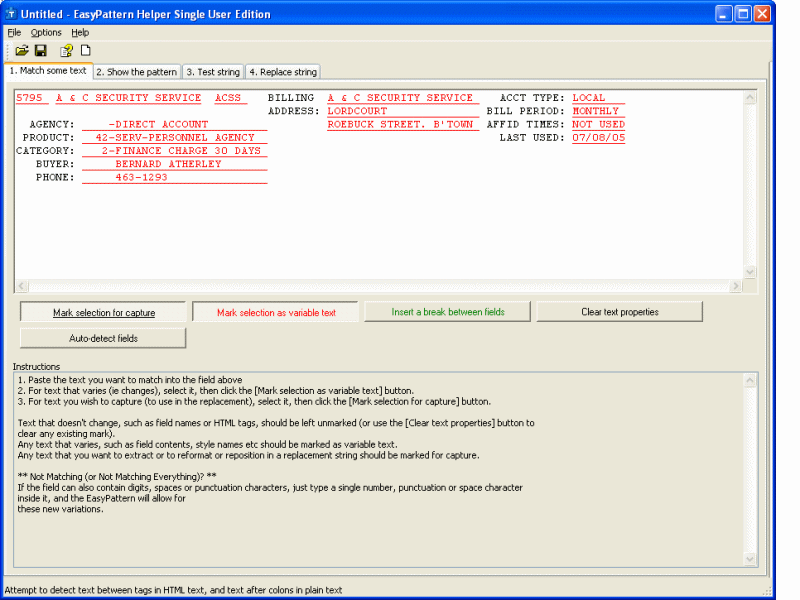The image size is (800, 600).
Task: Run 'Auto-detect fields' on the text
Action: [x=102, y=337]
